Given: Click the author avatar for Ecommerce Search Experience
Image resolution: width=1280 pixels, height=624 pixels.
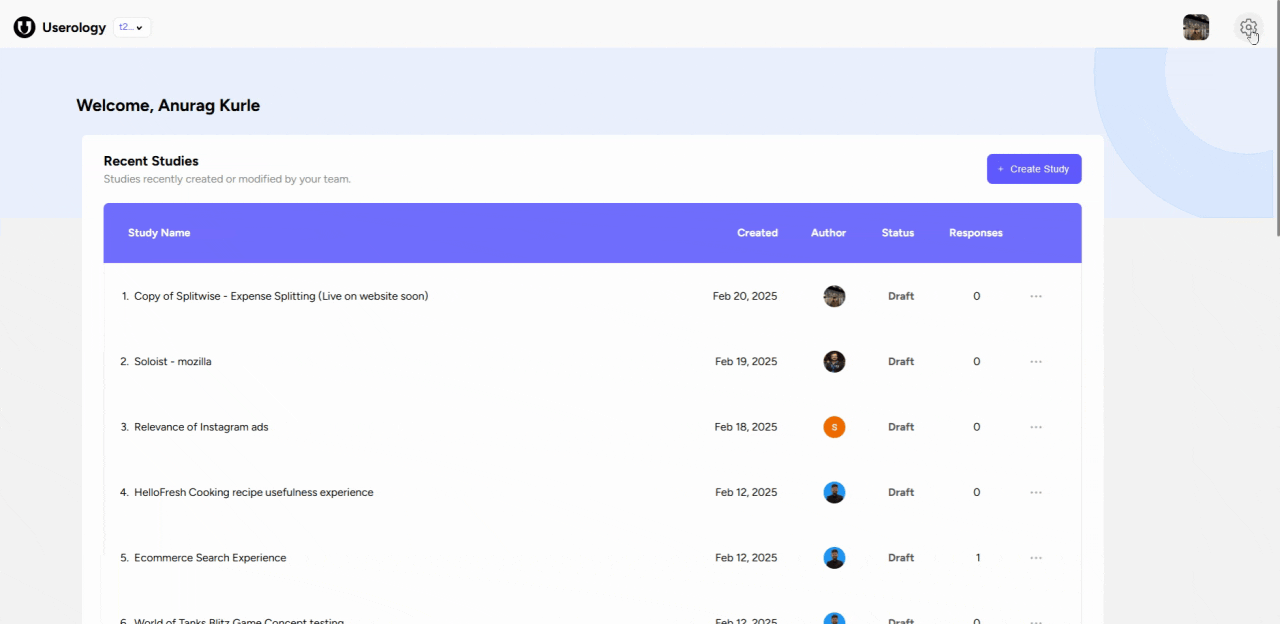Looking at the screenshot, I should 834,557.
